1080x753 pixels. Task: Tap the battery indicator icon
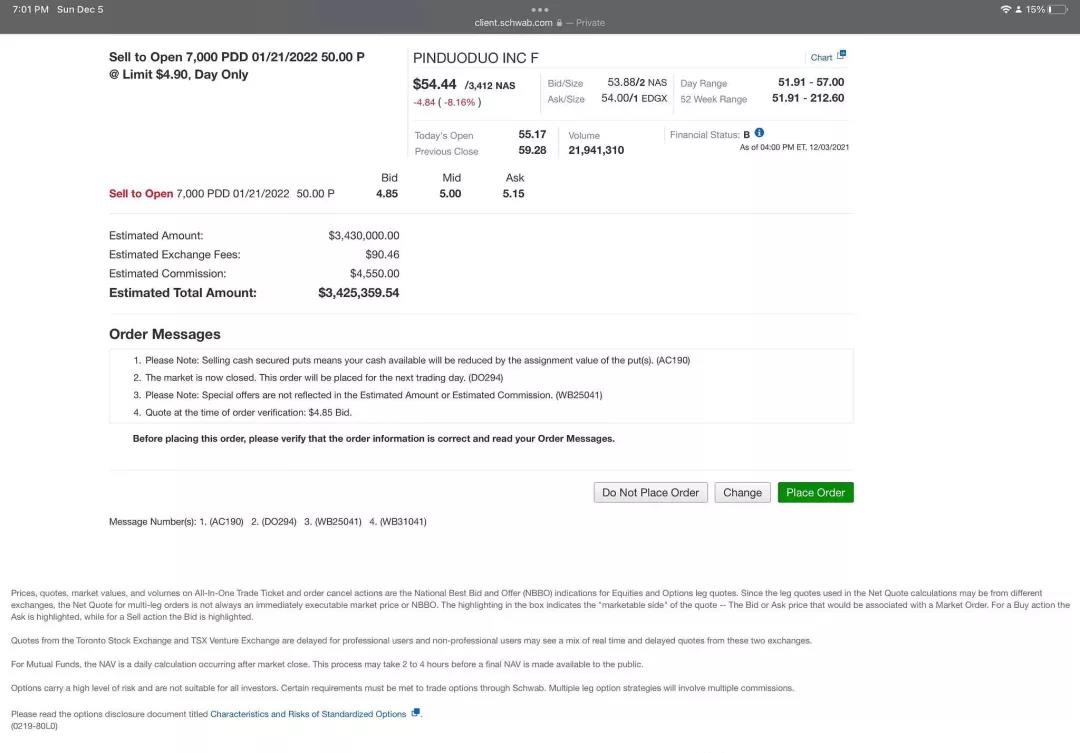click(x=1057, y=10)
